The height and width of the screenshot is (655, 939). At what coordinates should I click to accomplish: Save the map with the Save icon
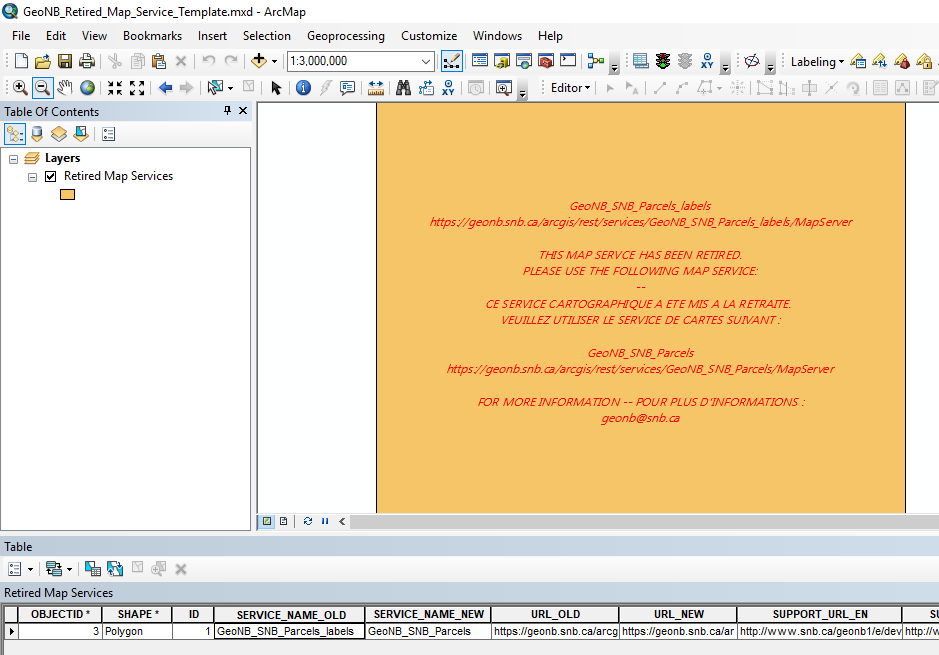point(65,60)
